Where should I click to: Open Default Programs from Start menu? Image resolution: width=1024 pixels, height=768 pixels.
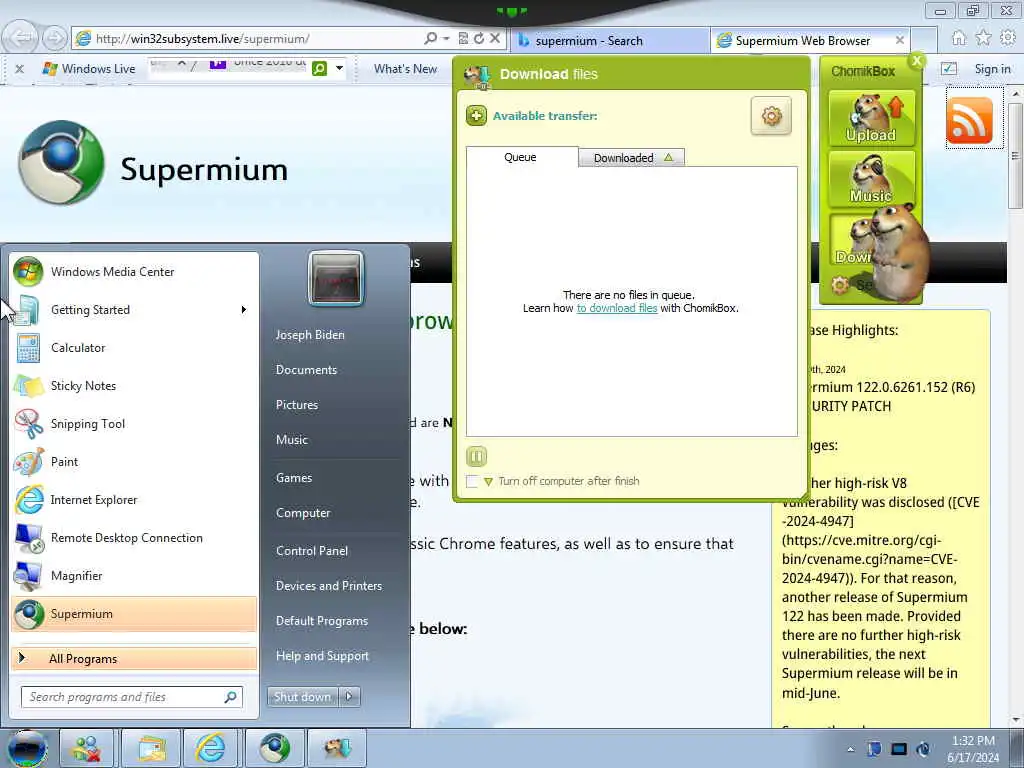tap(321, 621)
